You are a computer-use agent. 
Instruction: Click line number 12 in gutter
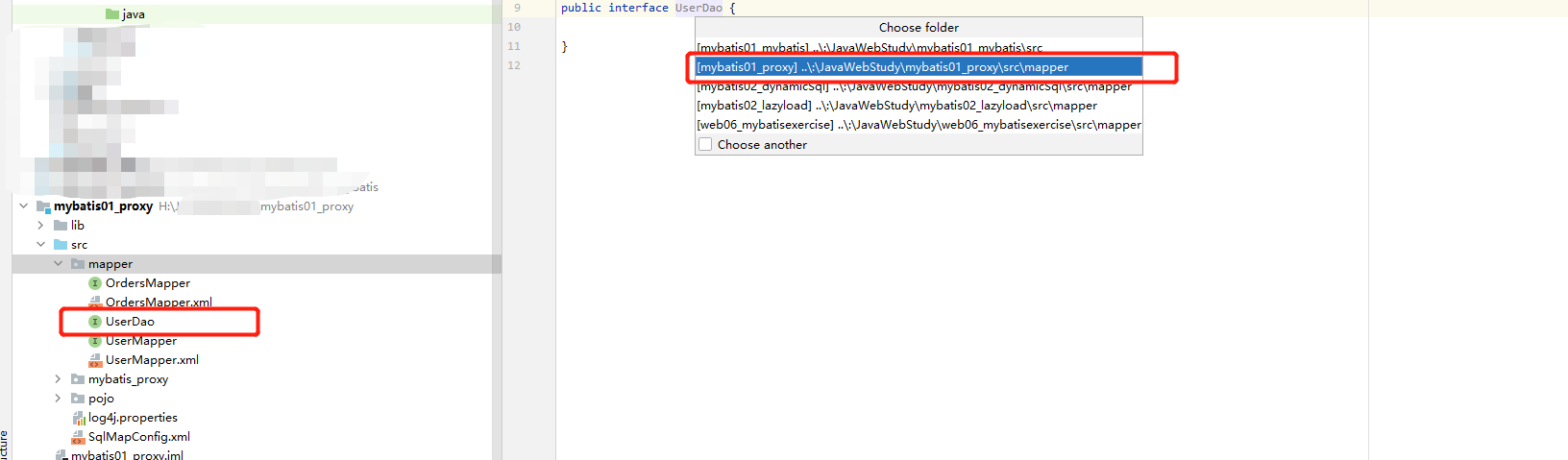click(x=514, y=65)
